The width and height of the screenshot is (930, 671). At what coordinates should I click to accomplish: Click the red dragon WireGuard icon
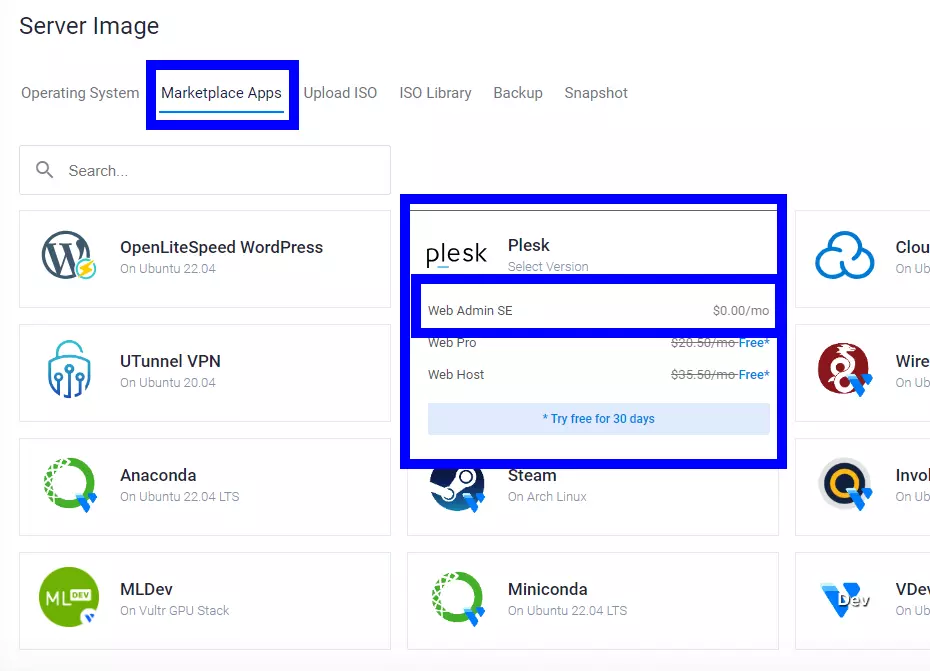click(x=845, y=369)
